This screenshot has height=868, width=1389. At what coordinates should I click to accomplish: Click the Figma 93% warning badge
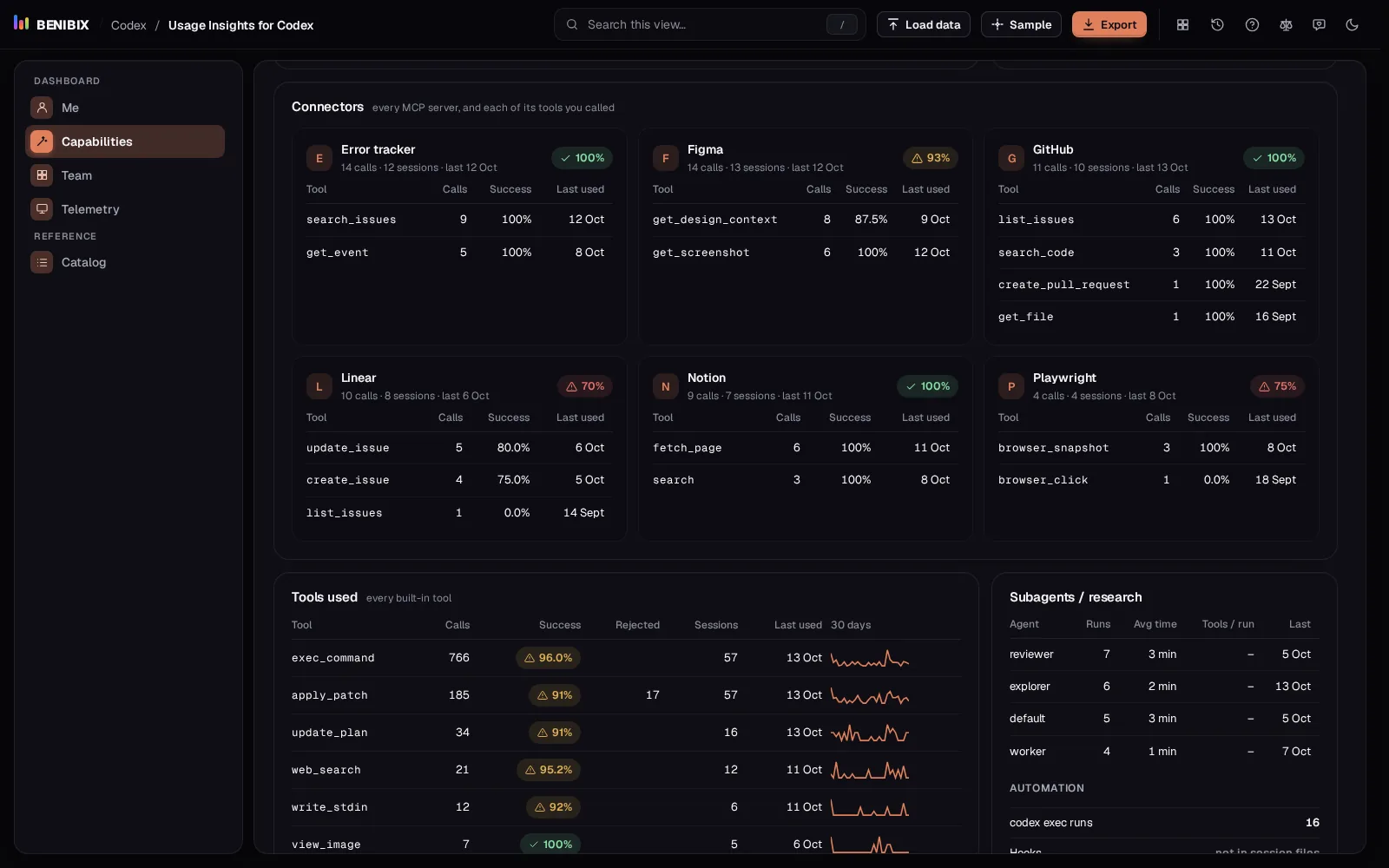930,158
